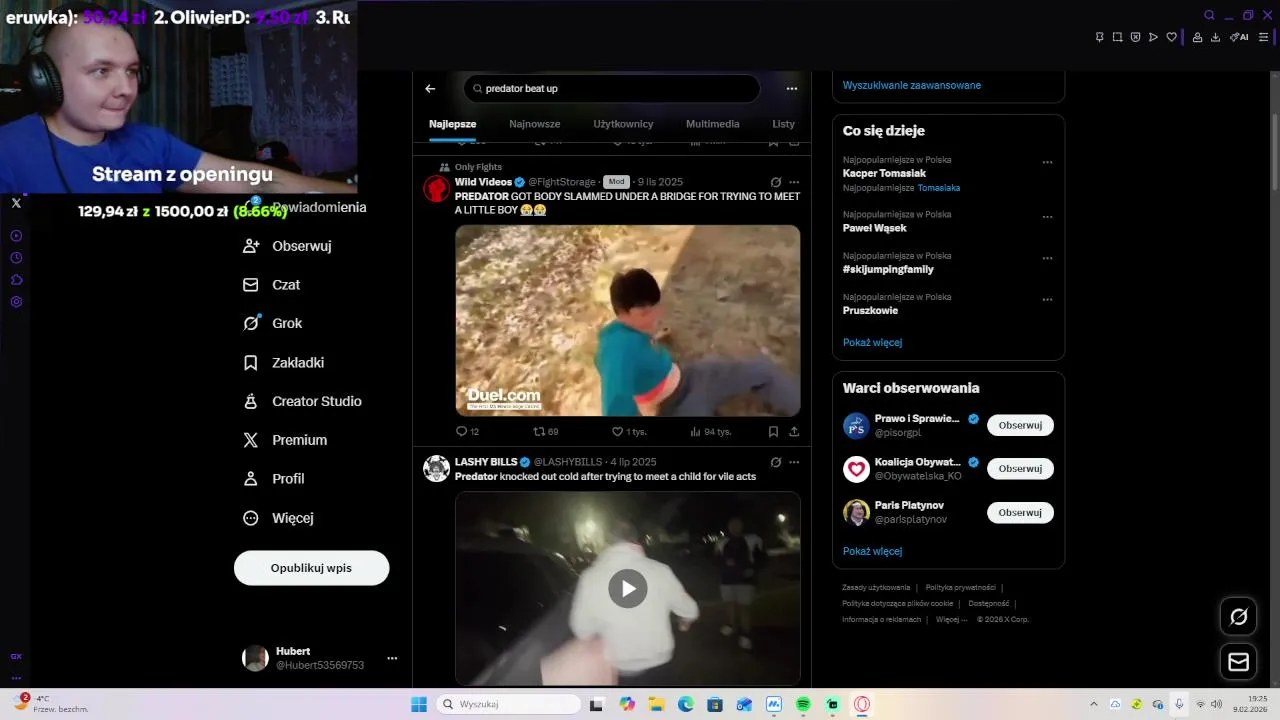Open browser downloads icon
This screenshot has width=1280, height=720.
click(x=1215, y=37)
